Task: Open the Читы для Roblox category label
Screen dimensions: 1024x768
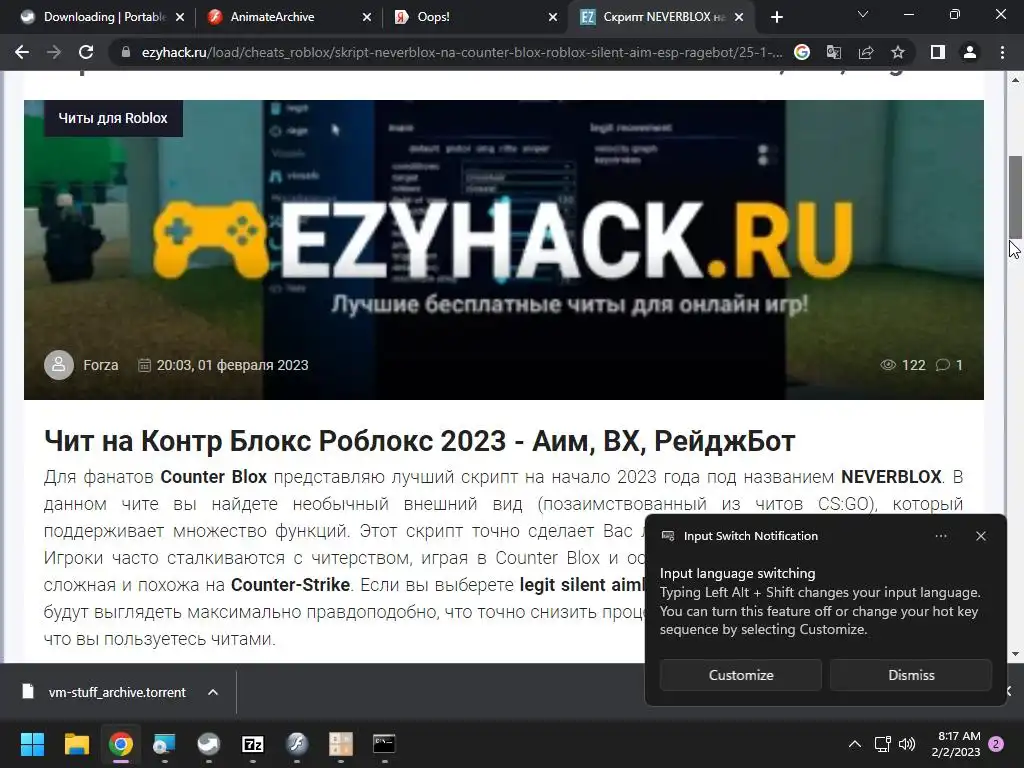Action: coord(113,118)
